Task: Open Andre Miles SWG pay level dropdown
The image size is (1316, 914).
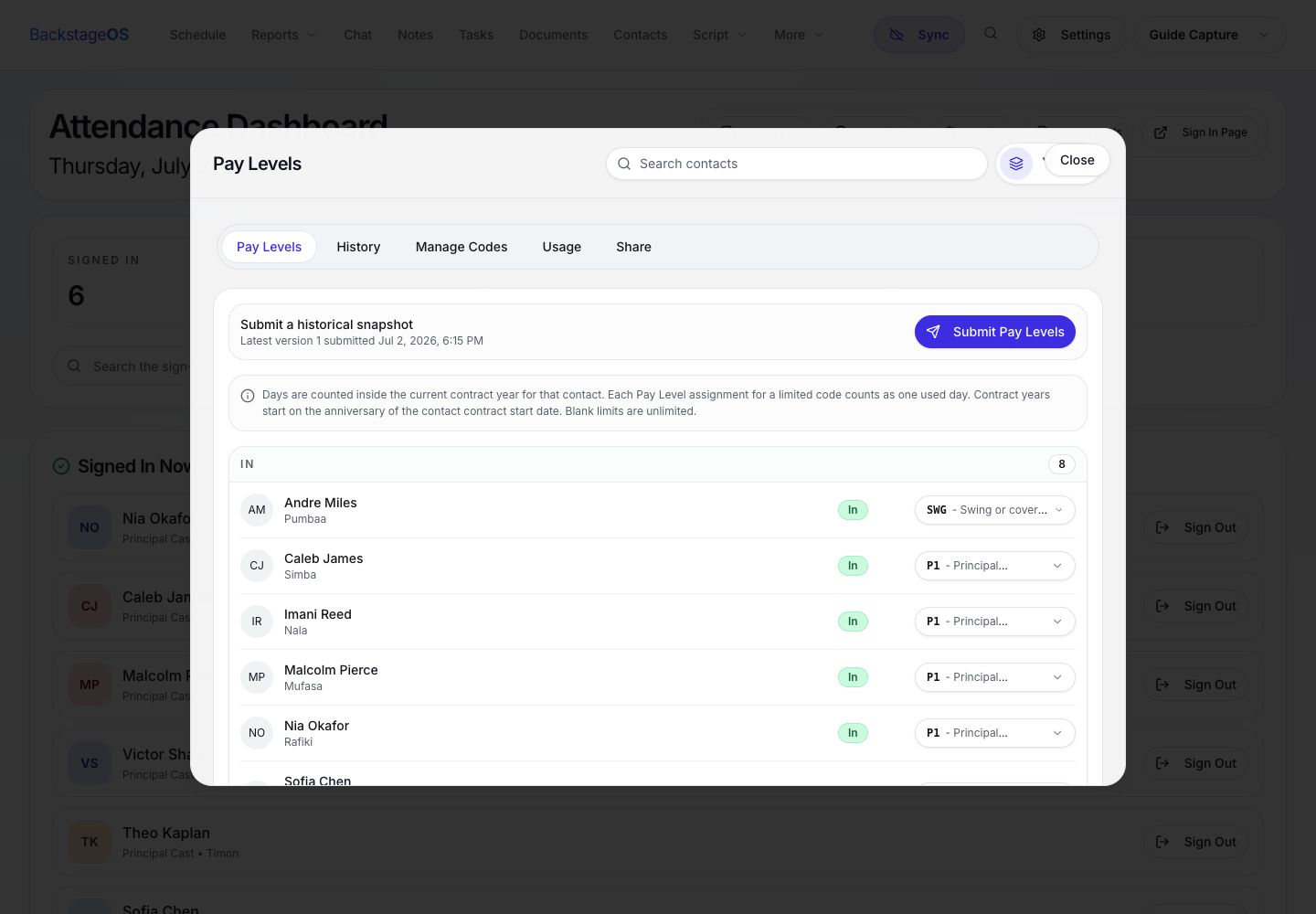Action: (995, 510)
